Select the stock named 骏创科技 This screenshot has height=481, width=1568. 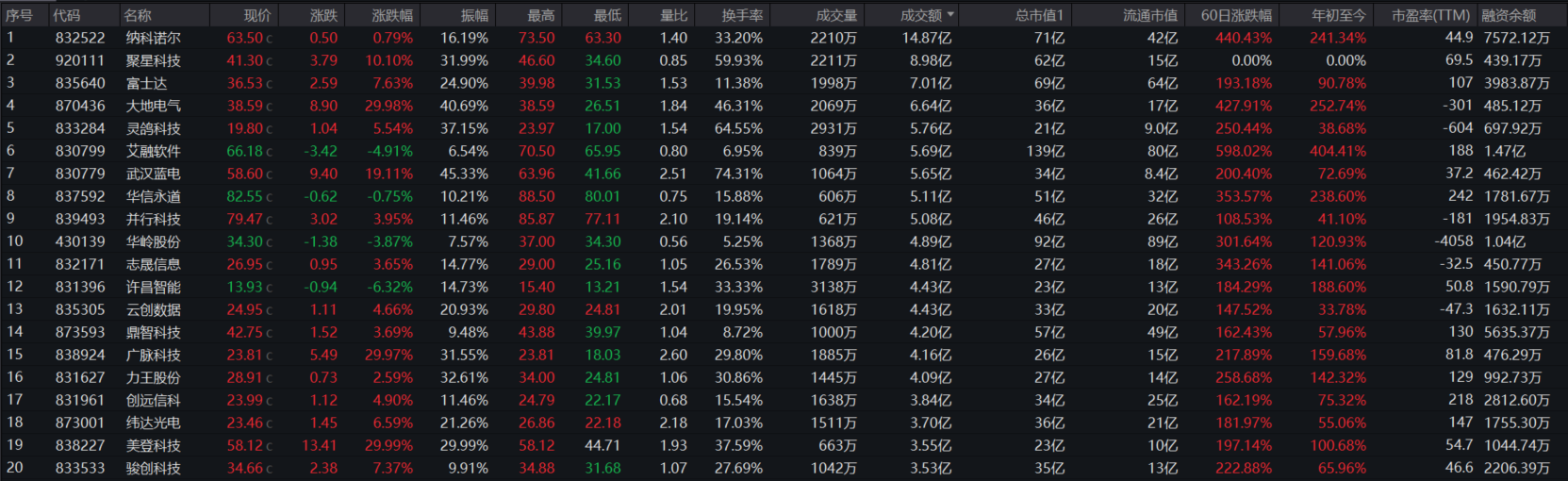pyautogui.click(x=154, y=468)
